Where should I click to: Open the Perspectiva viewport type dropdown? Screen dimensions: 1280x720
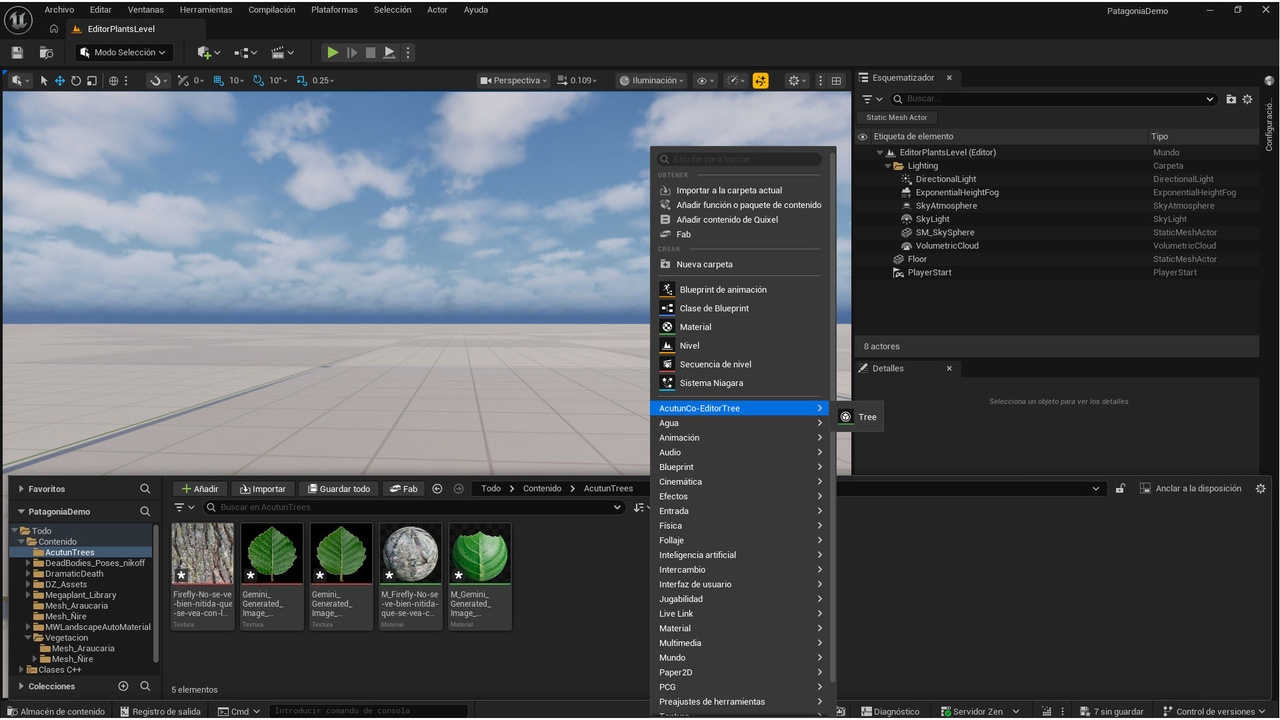click(x=514, y=81)
